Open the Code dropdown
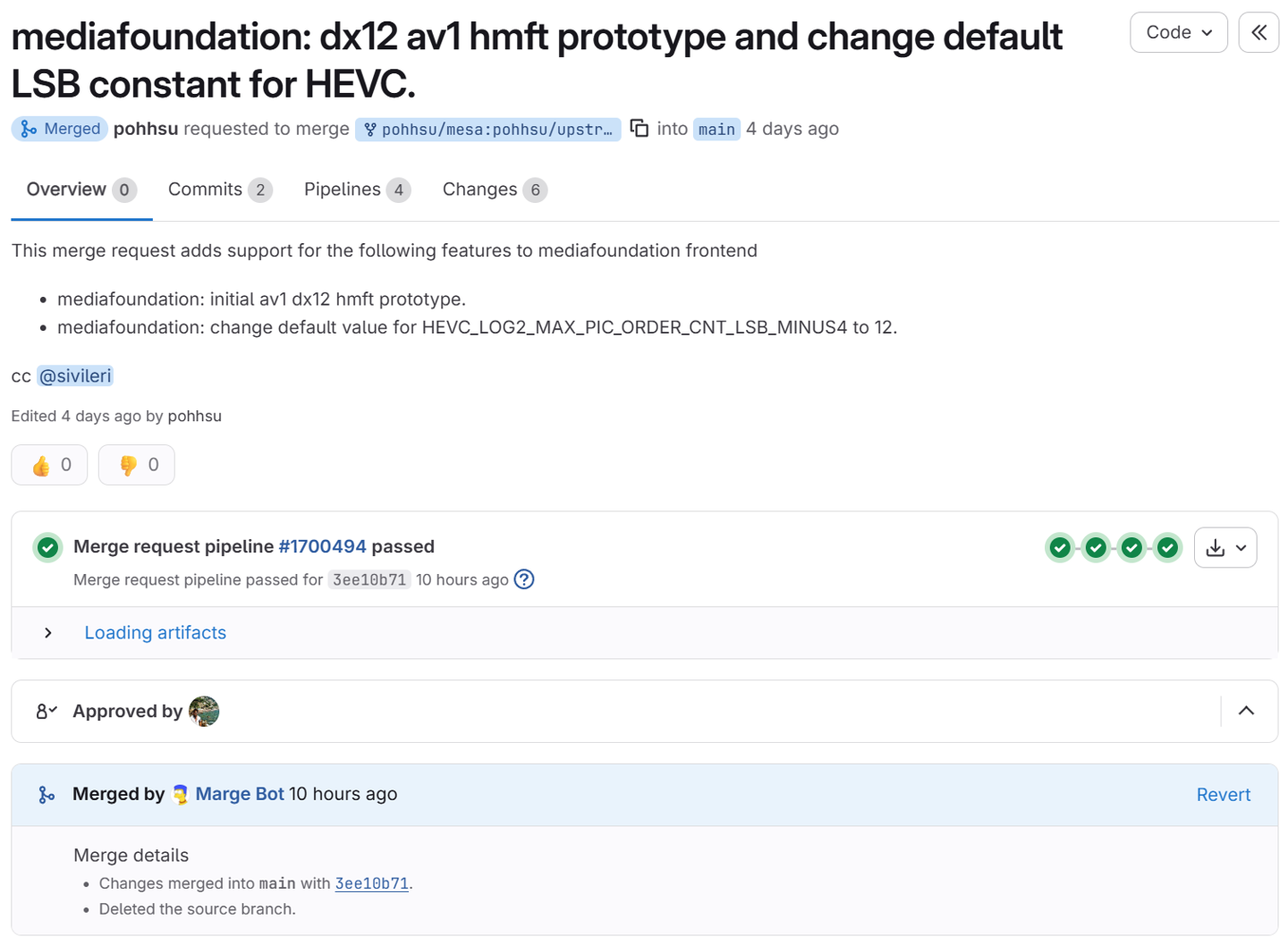Viewport: 1288px width, 945px height. pyautogui.click(x=1178, y=33)
